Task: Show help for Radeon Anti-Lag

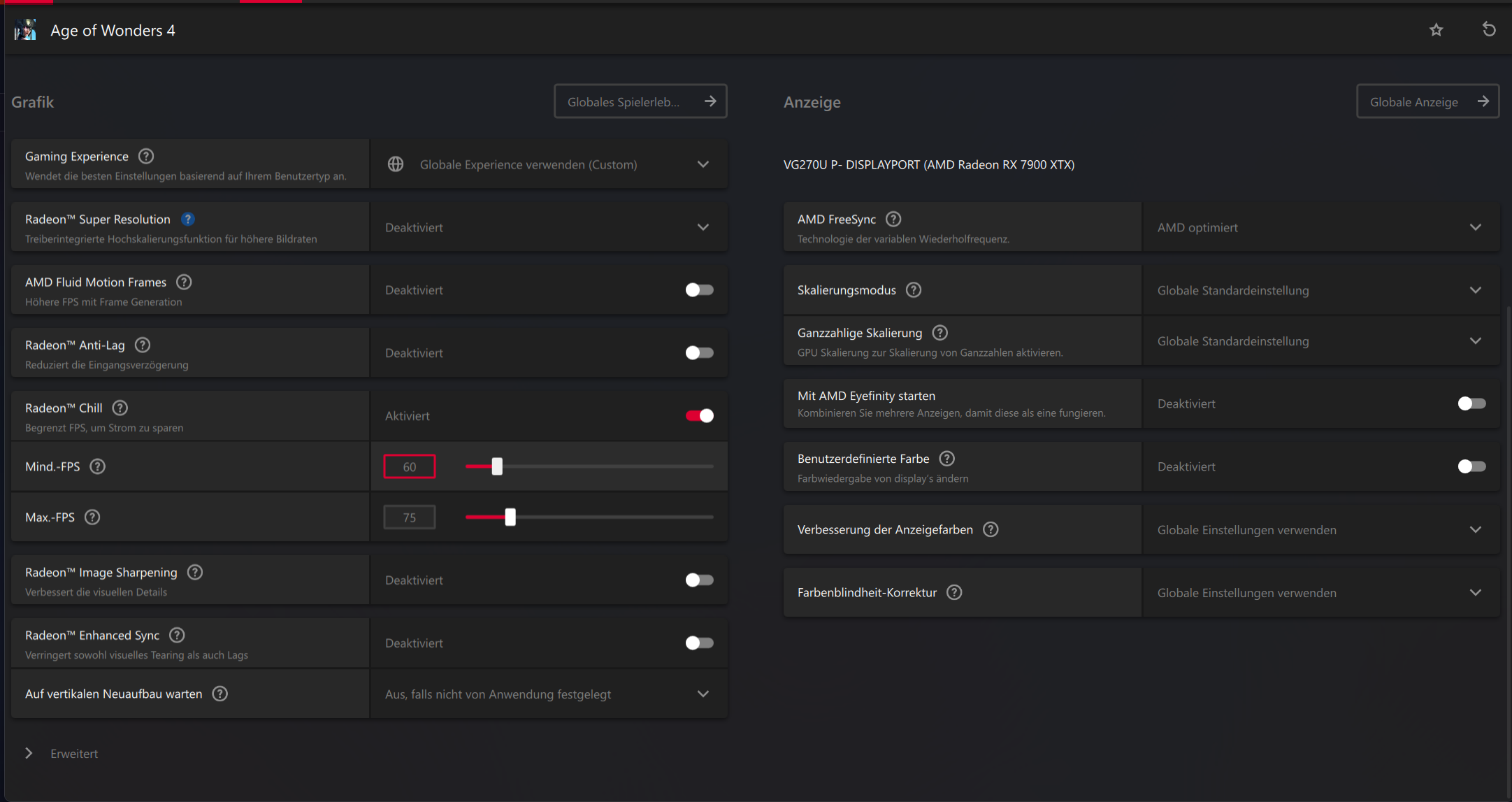Action: coord(143,345)
